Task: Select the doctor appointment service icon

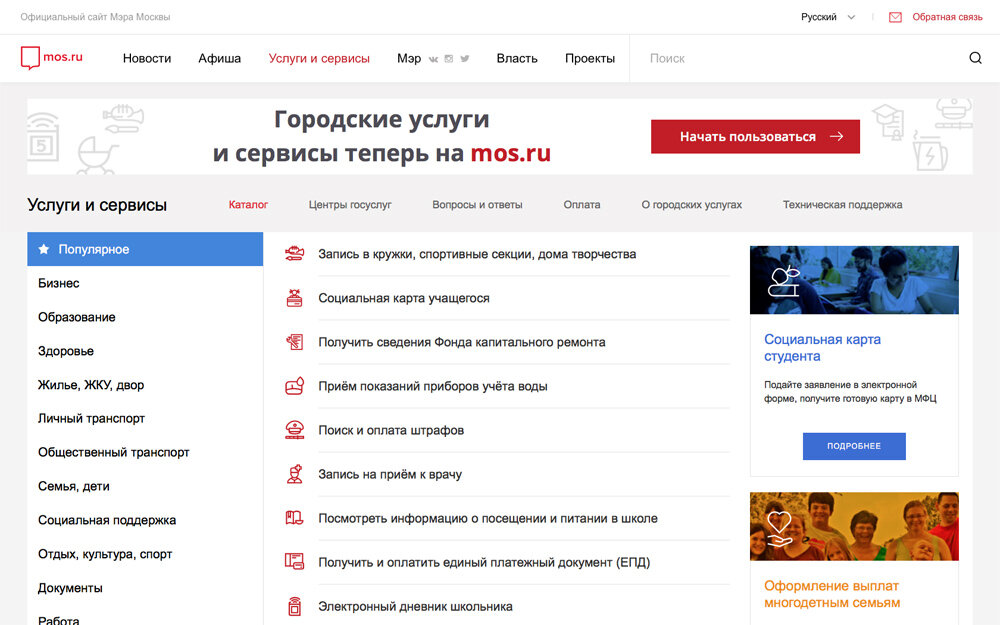Action: pyautogui.click(x=294, y=473)
